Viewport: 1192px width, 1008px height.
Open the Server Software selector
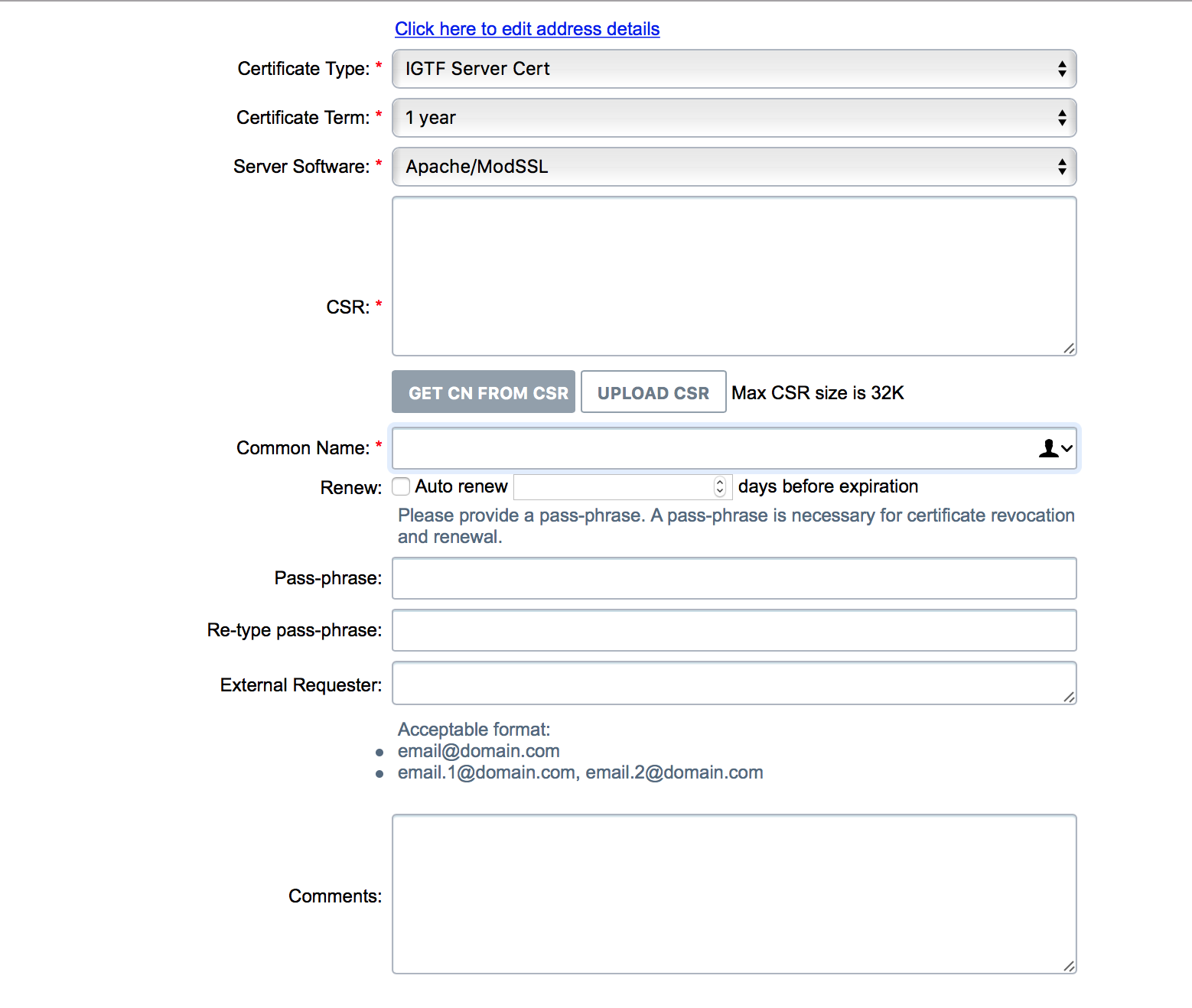[734, 167]
